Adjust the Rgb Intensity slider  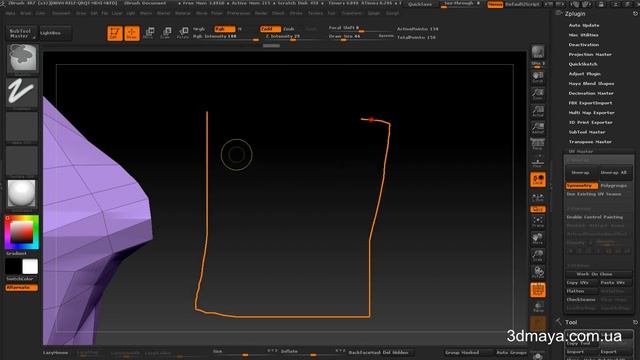pyautogui.click(x=226, y=37)
